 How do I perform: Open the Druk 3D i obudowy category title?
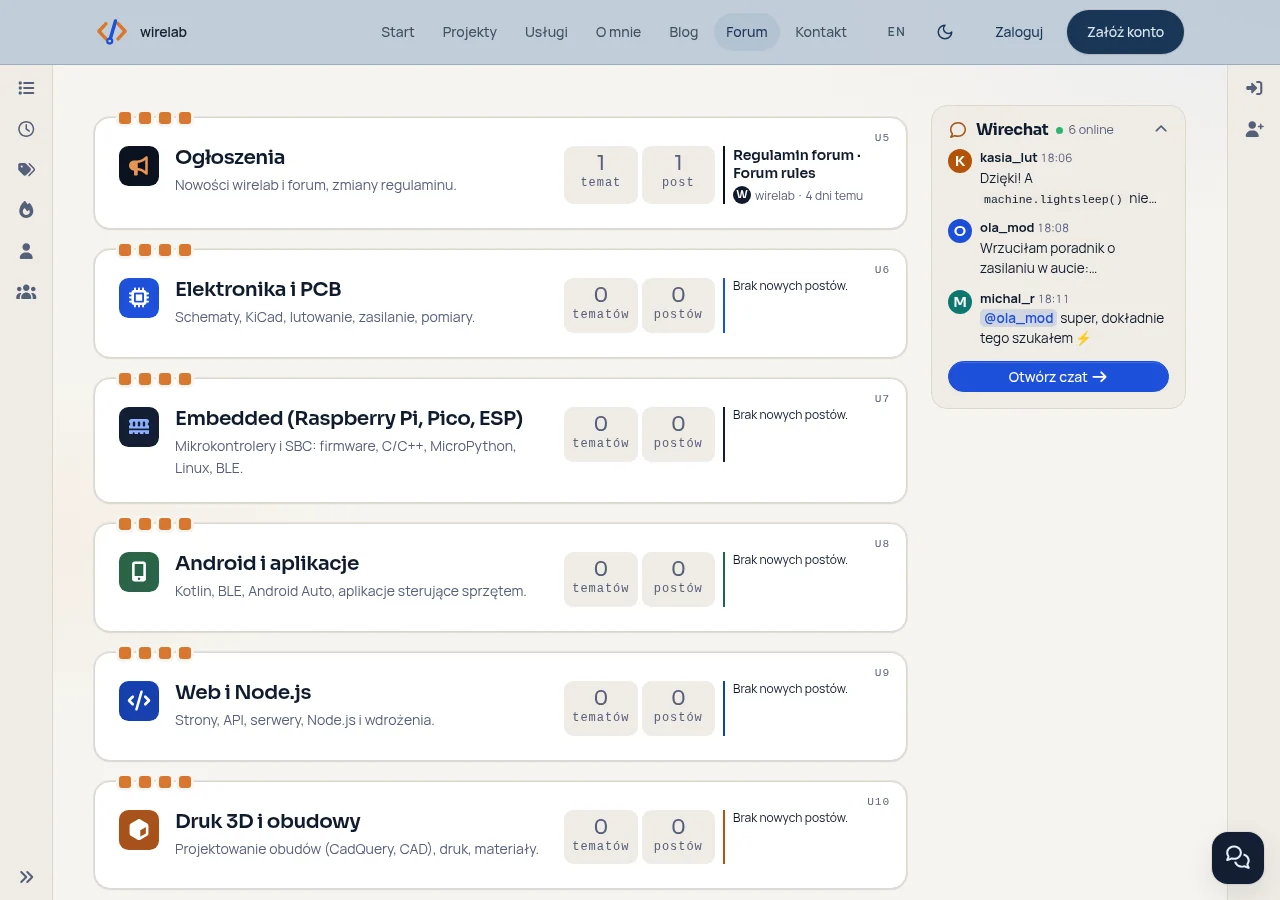(x=268, y=821)
